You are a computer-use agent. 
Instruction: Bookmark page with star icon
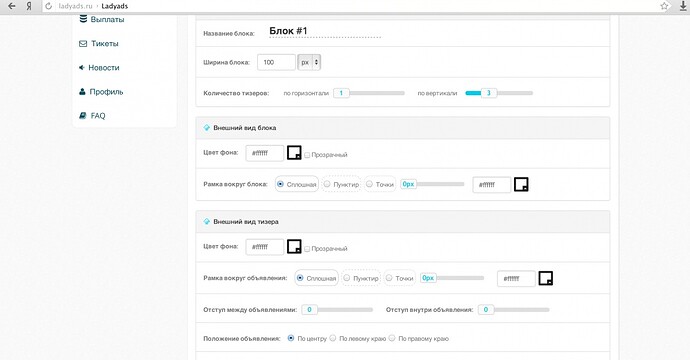pyautogui.click(x=664, y=6)
